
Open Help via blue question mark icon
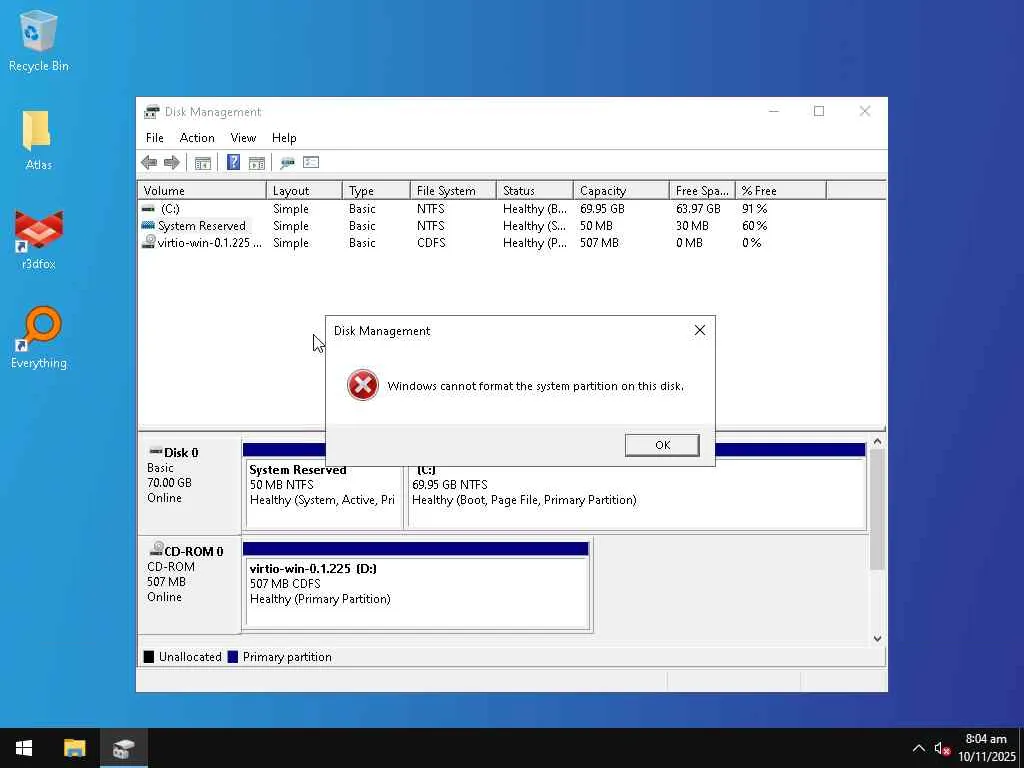(233, 163)
